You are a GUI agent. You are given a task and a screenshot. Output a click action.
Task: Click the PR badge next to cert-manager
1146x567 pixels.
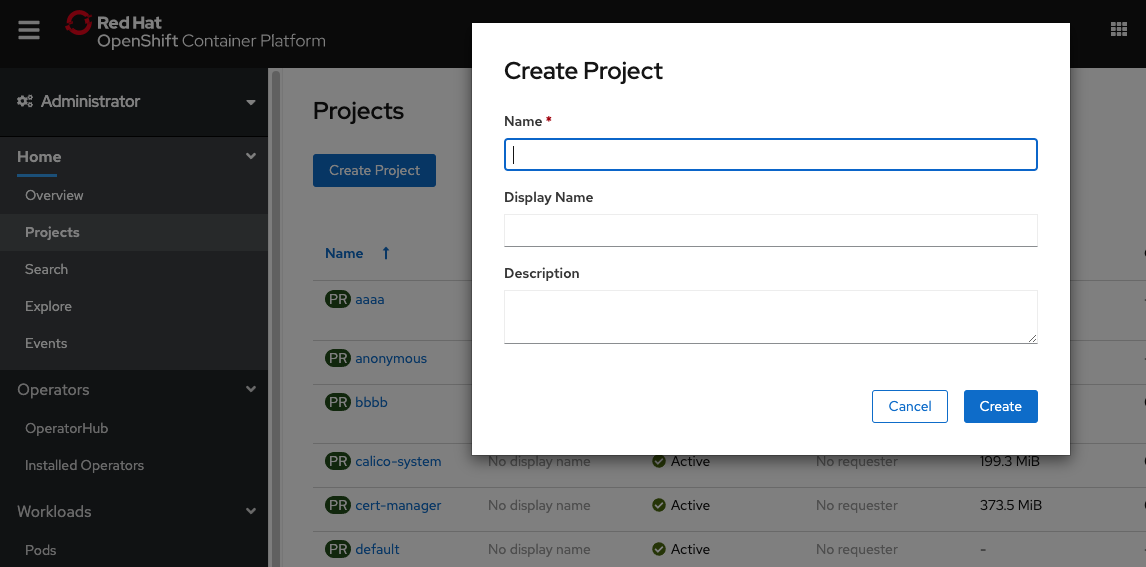pyautogui.click(x=338, y=505)
